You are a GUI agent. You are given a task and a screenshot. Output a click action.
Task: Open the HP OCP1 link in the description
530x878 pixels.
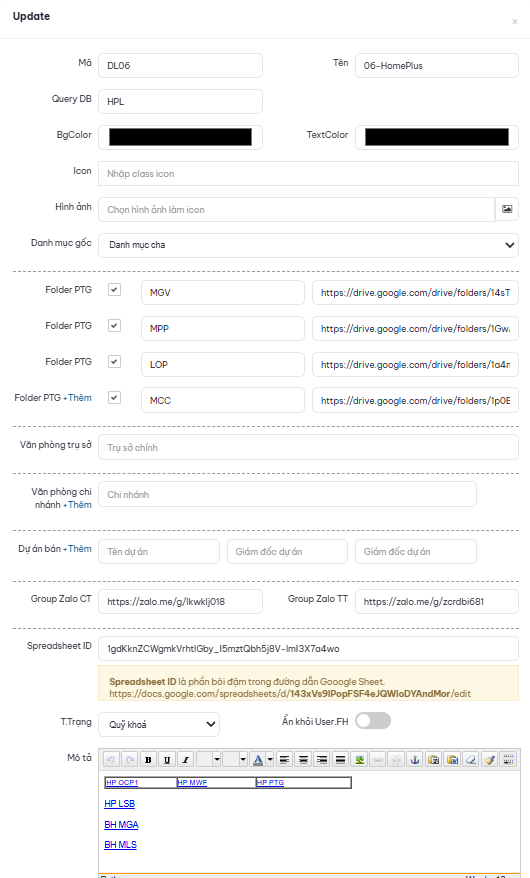point(122,782)
